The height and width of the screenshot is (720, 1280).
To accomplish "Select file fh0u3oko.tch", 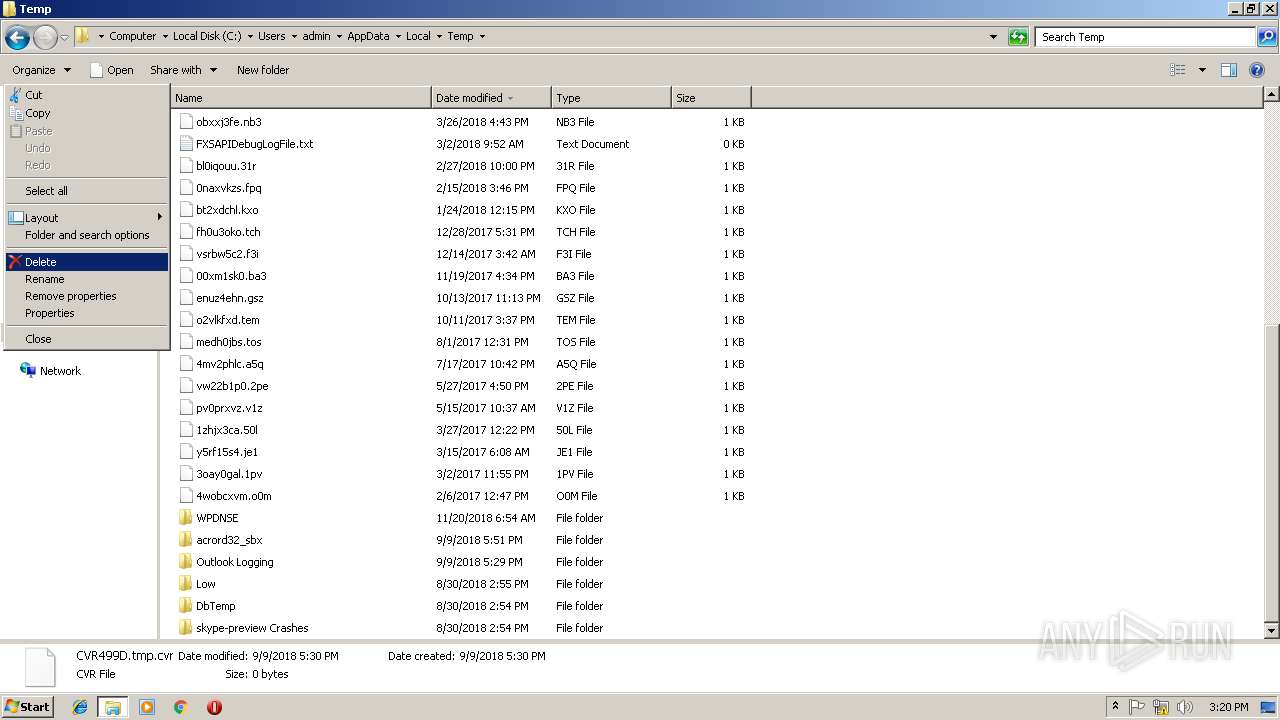I will (x=228, y=232).
